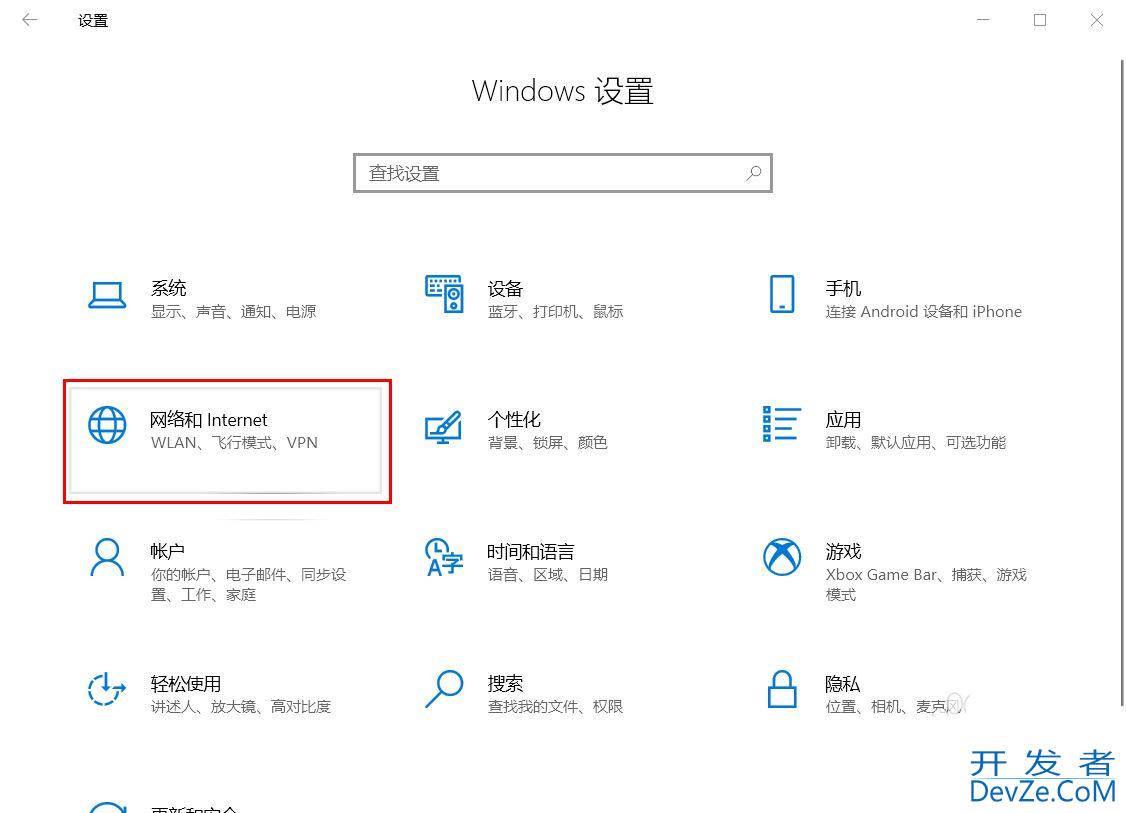1126x813 pixels.
Task: Open 手机 settings title
Action: pos(843,289)
